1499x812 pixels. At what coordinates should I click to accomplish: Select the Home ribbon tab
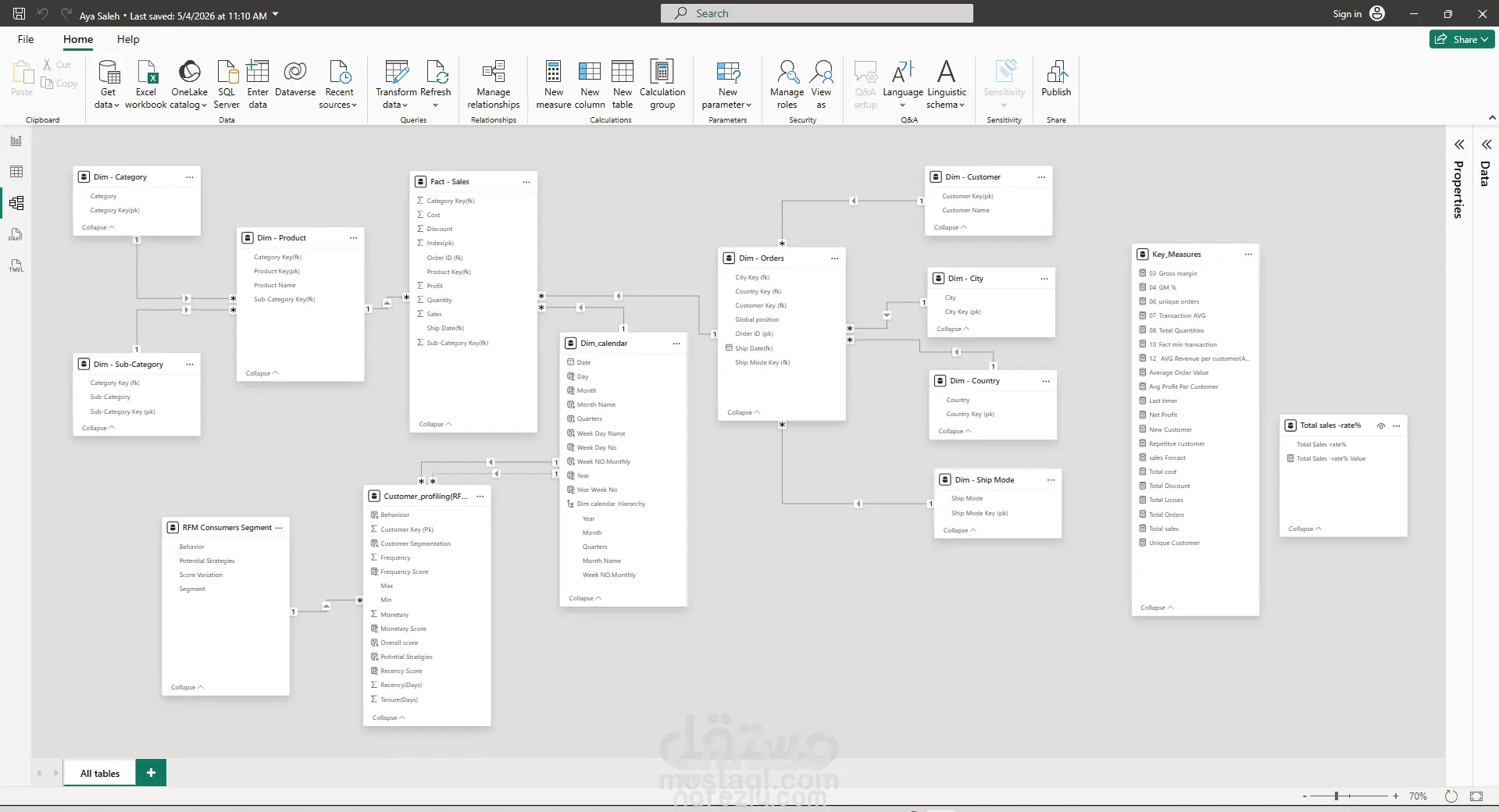pos(78,39)
